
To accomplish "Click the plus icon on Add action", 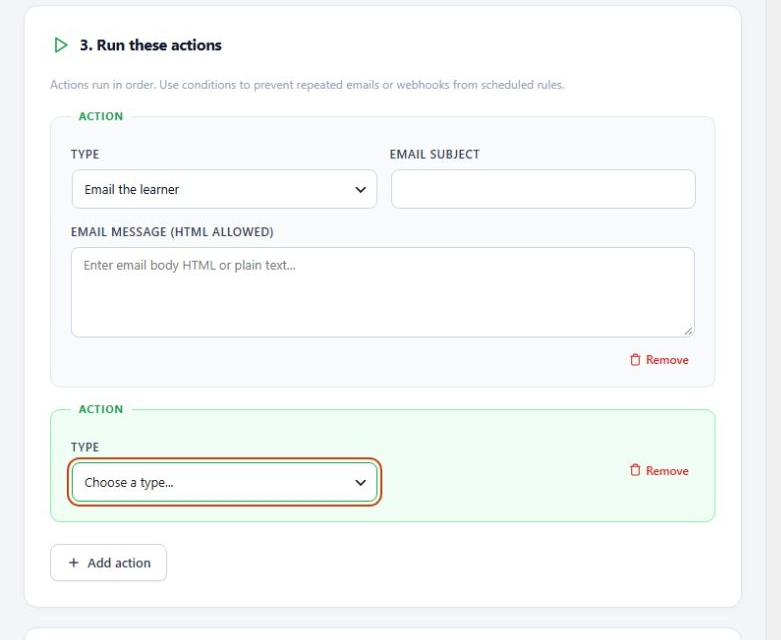I will pos(74,563).
